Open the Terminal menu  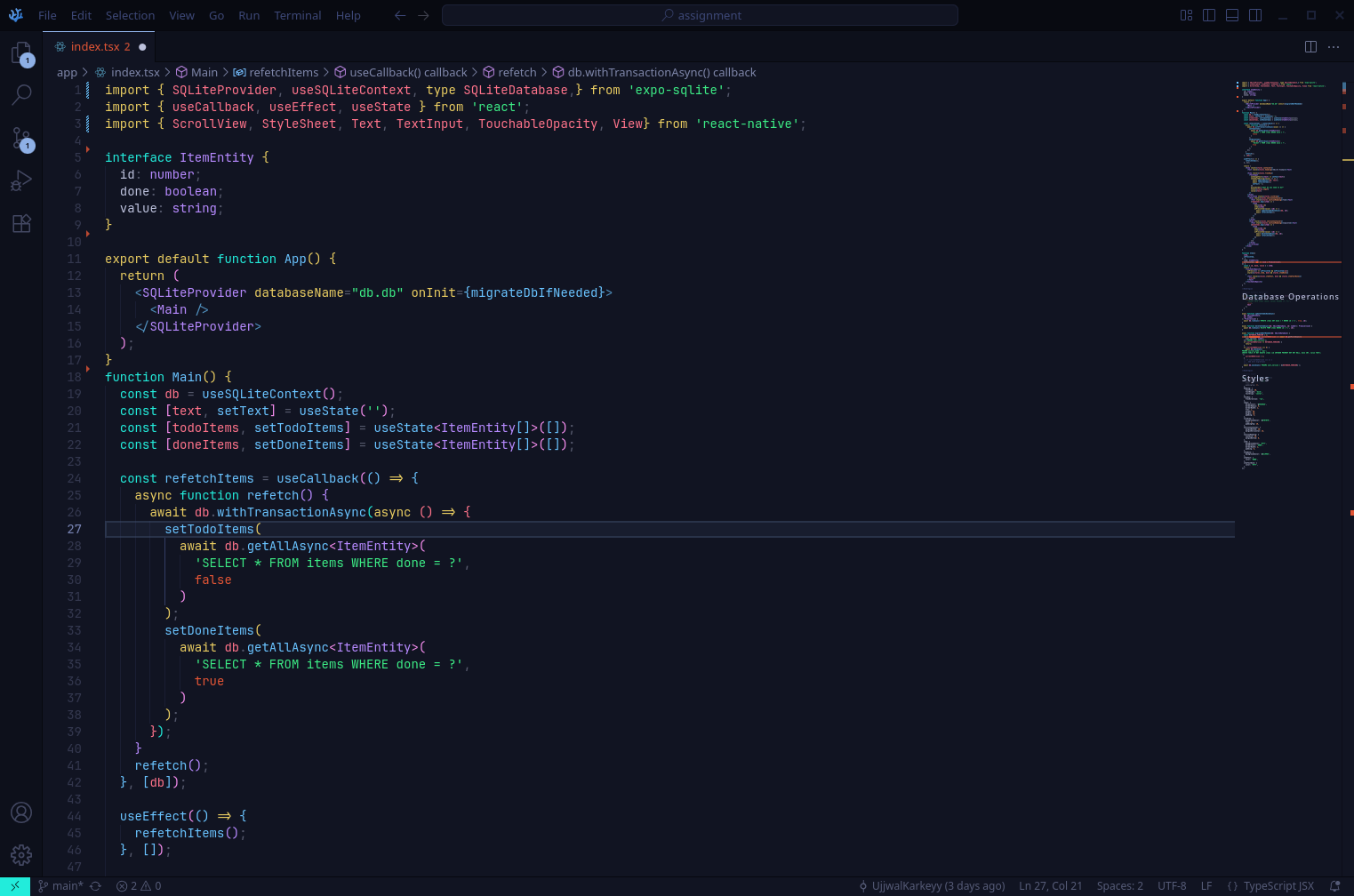pos(297,15)
